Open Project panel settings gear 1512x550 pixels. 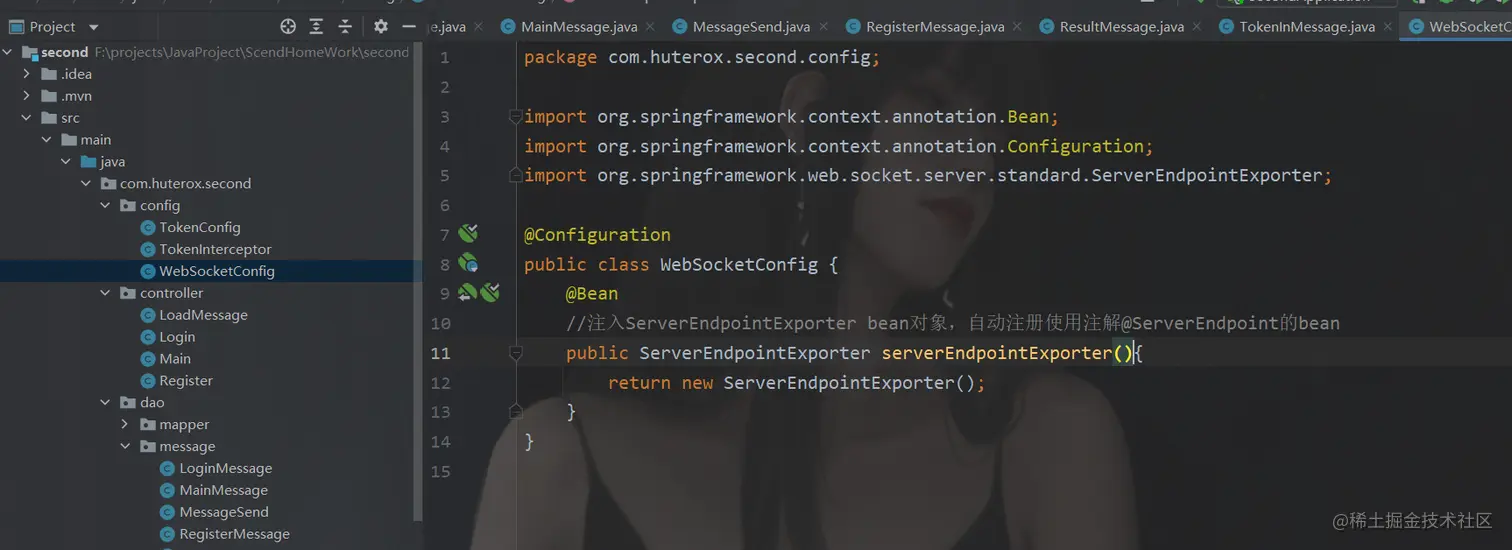[x=381, y=27]
